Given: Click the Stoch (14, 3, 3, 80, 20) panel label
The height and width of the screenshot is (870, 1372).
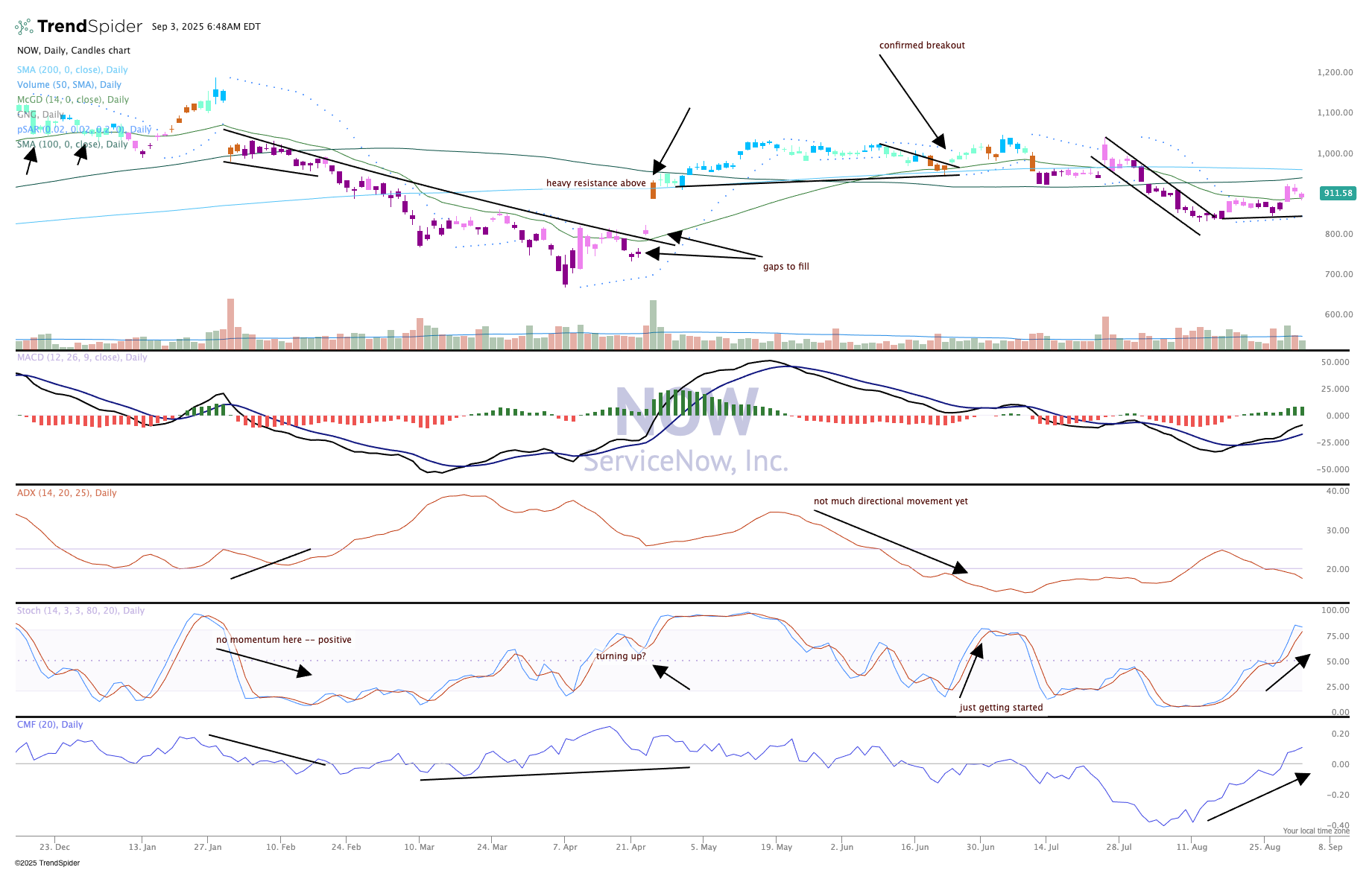Looking at the screenshot, I should (x=80, y=611).
